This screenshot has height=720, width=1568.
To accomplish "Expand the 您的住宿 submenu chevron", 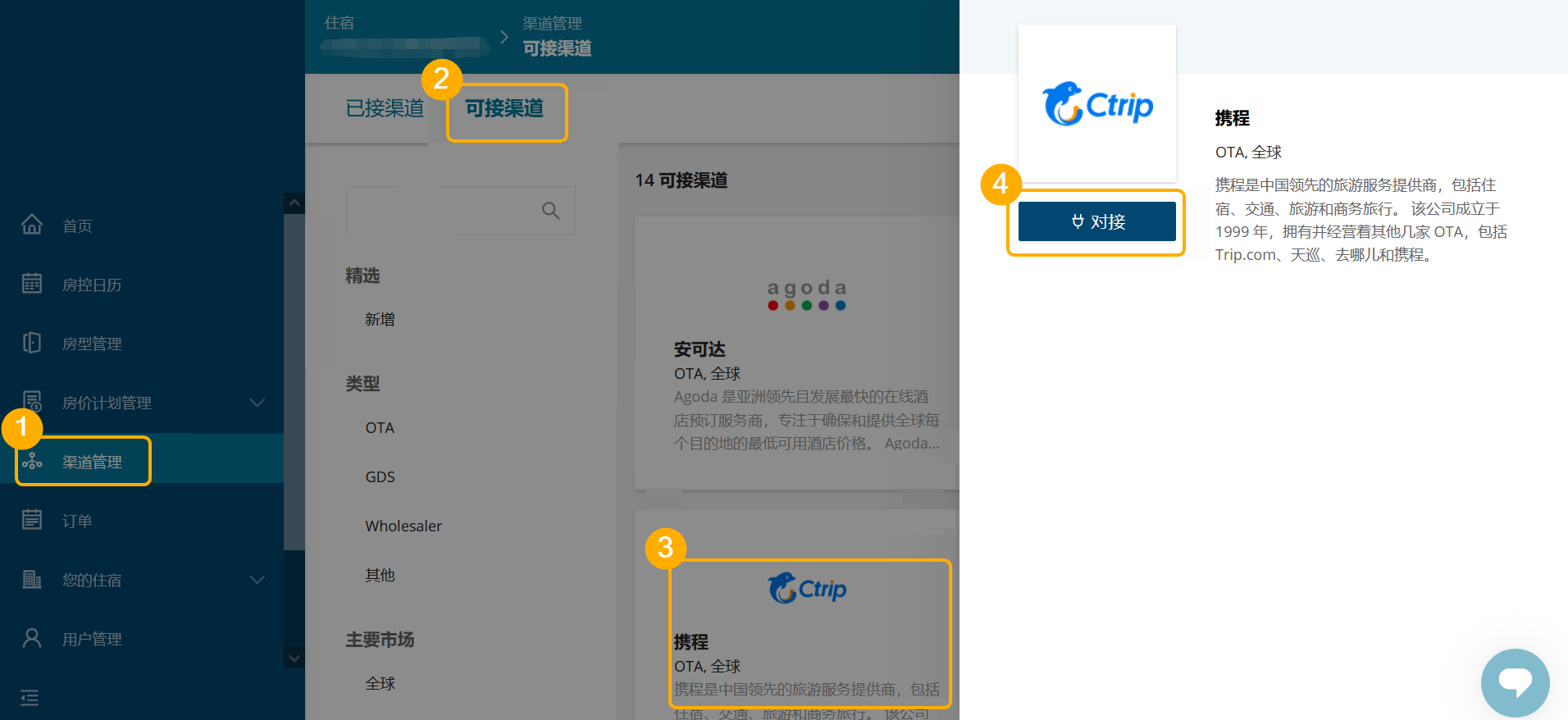I will pos(257,579).
